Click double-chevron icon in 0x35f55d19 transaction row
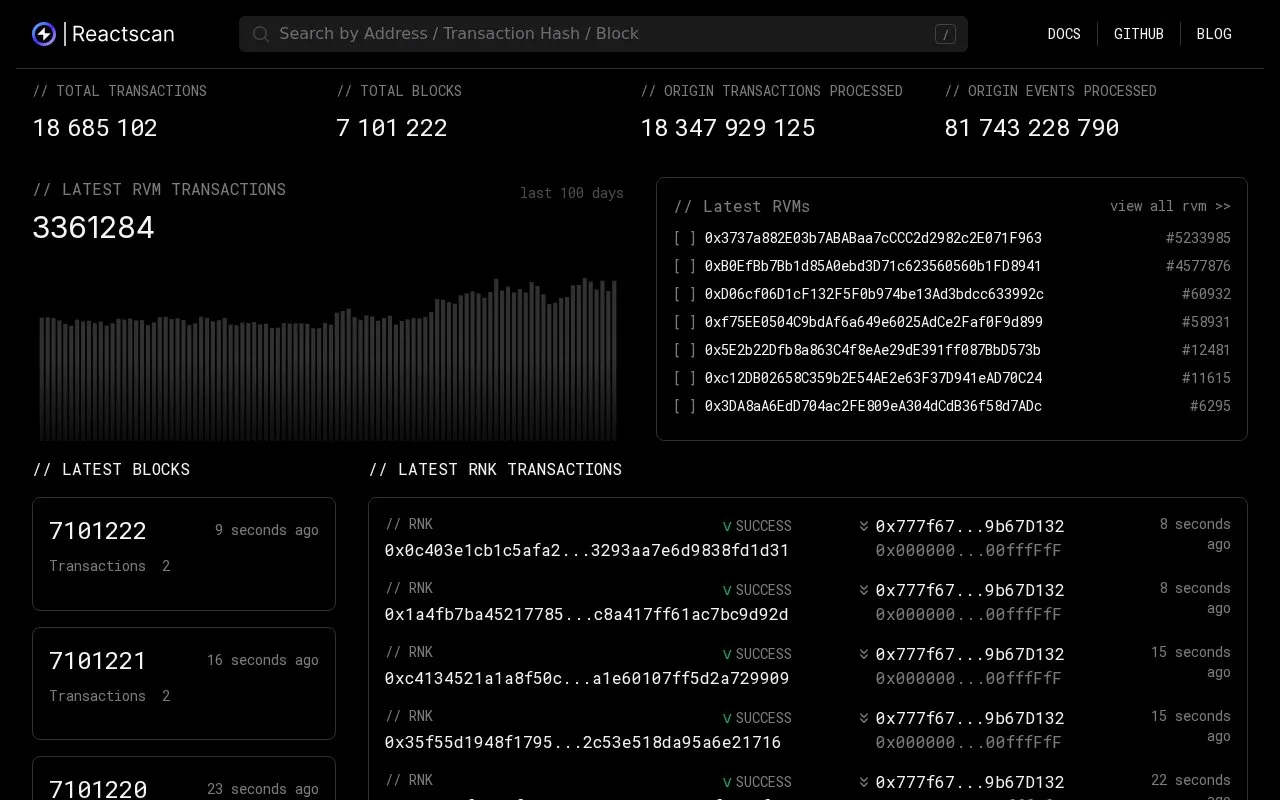This screenshot has width=1280, height=800. click(x=864, y=718)
